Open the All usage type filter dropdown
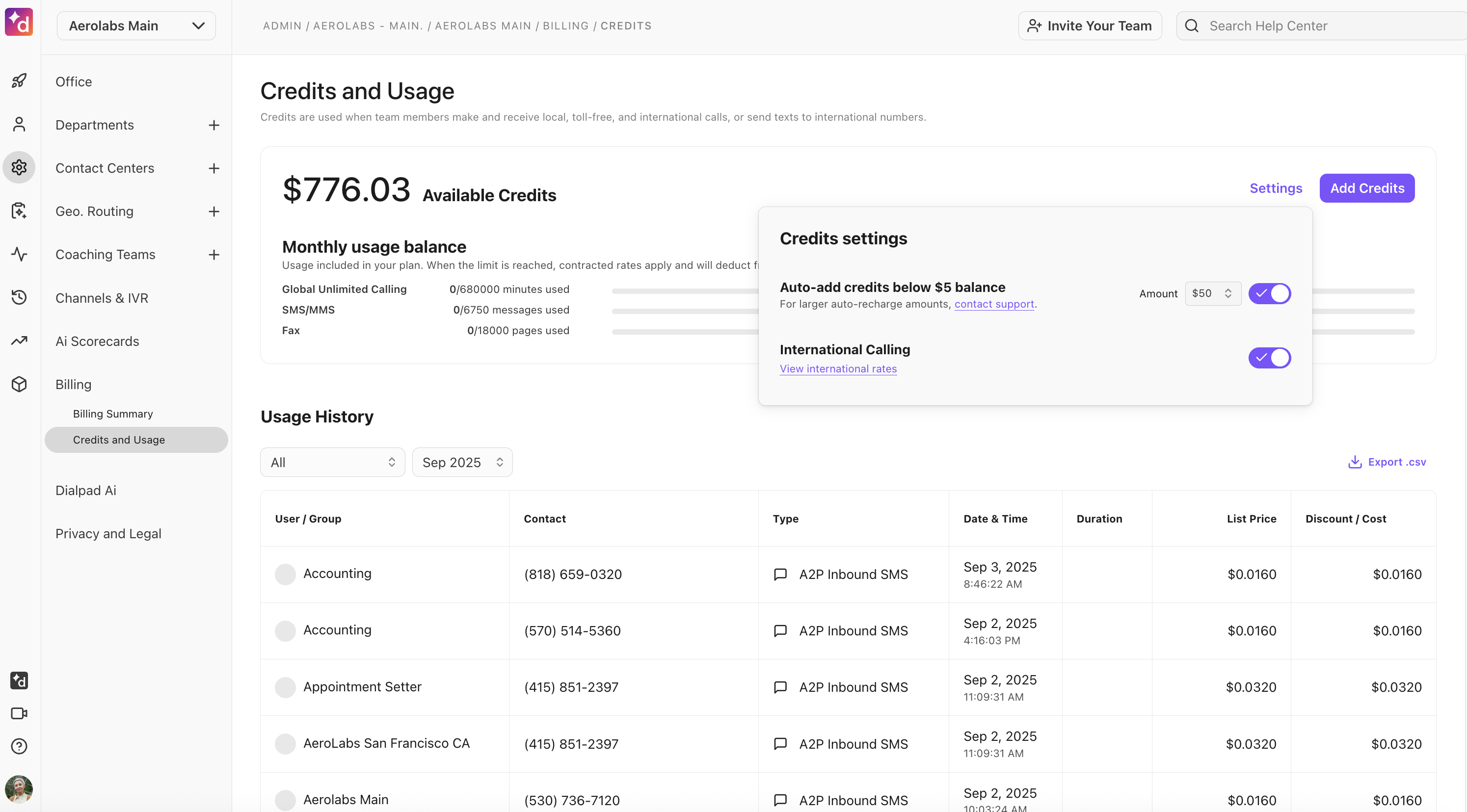Screen dimensions: 1467x812 click(333, 462)
